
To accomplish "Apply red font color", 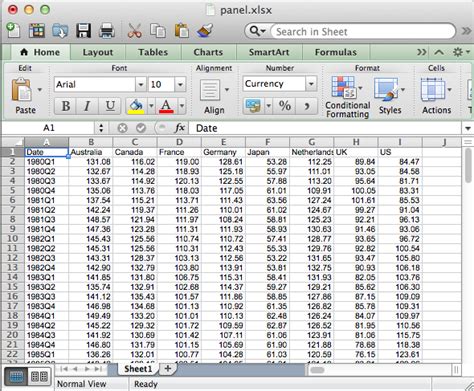I will tap(166, 107).
